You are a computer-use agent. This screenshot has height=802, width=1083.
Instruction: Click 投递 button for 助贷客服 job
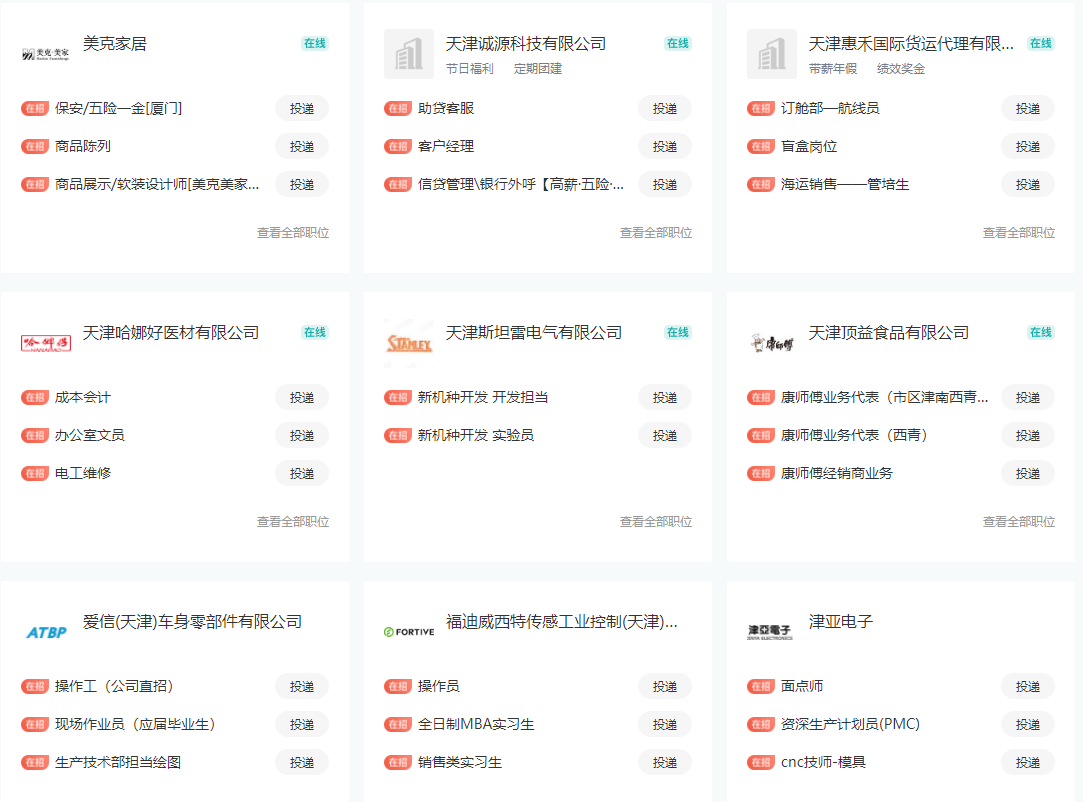pyautogui.click(x=665, y=108)
